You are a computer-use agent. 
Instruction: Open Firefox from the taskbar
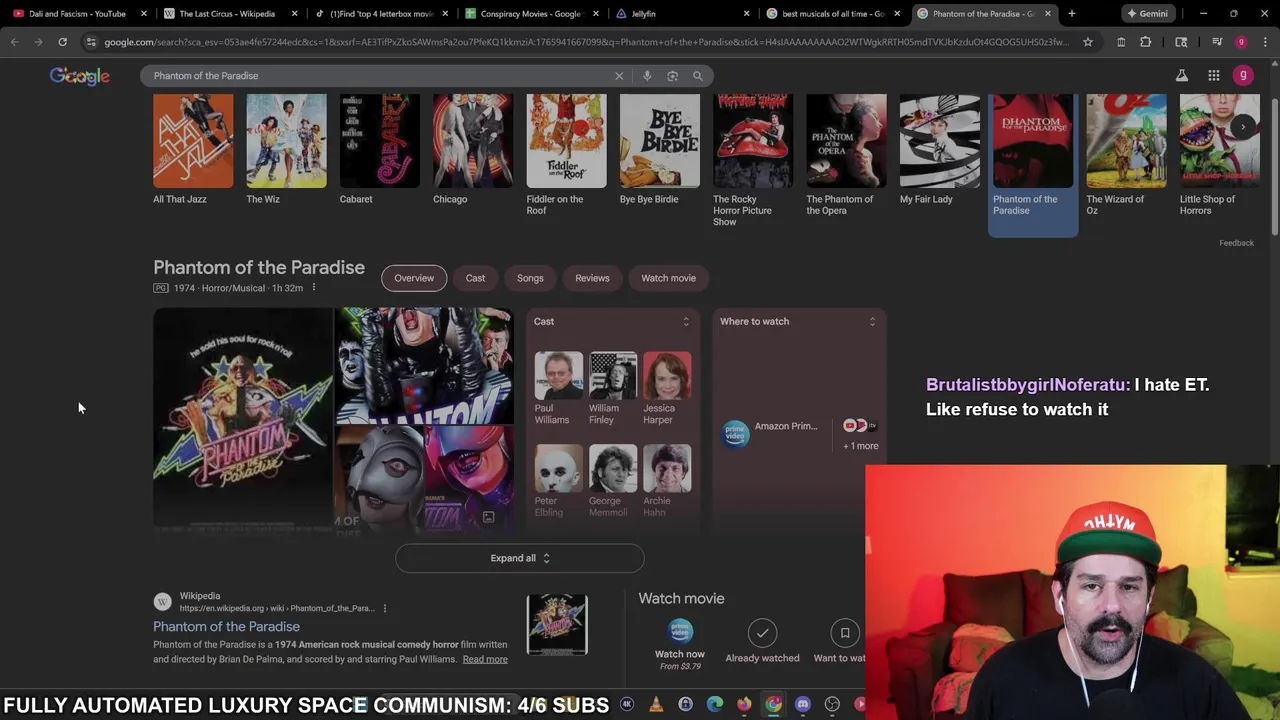(744, 705)
